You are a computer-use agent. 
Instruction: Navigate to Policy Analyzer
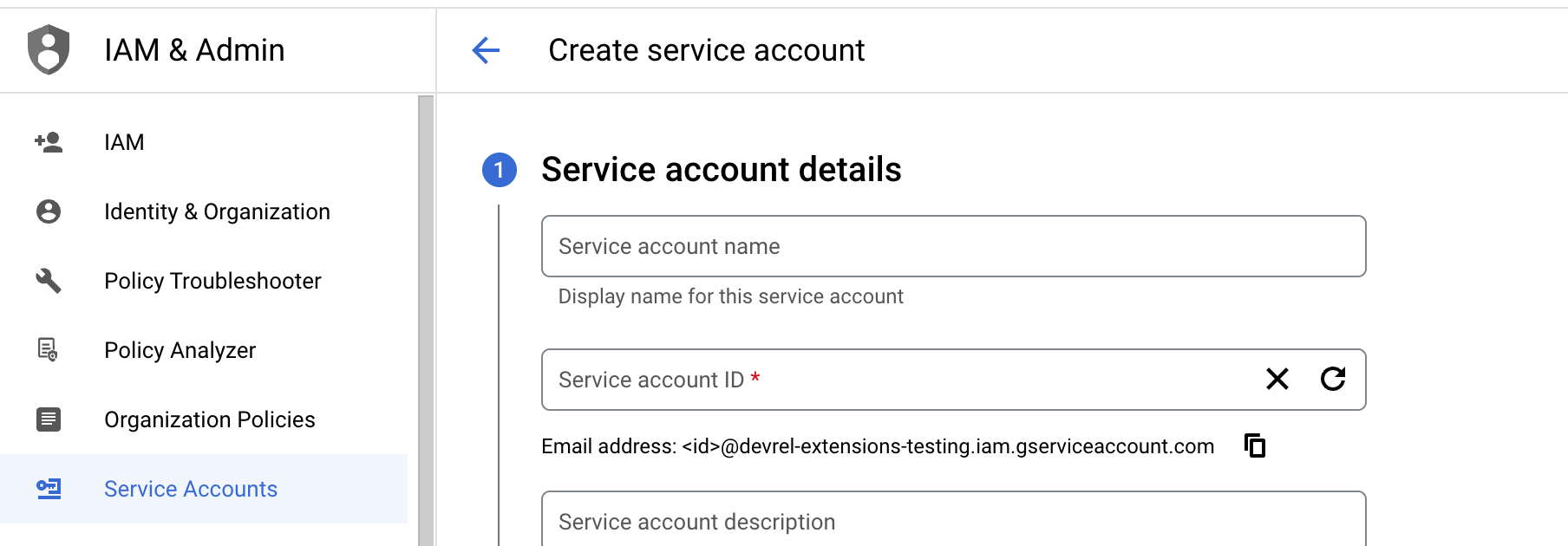[180, 350]
